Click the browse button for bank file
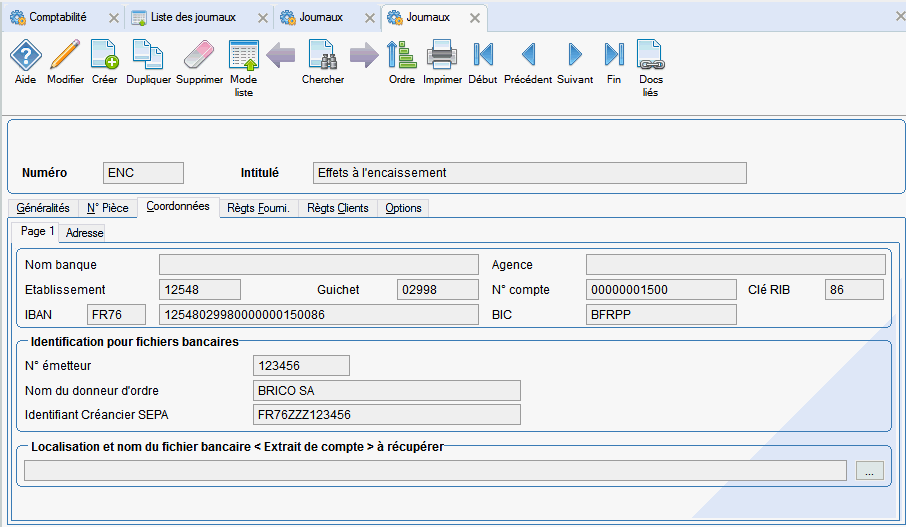Screen dimensions: 906x527 (869, 471)
